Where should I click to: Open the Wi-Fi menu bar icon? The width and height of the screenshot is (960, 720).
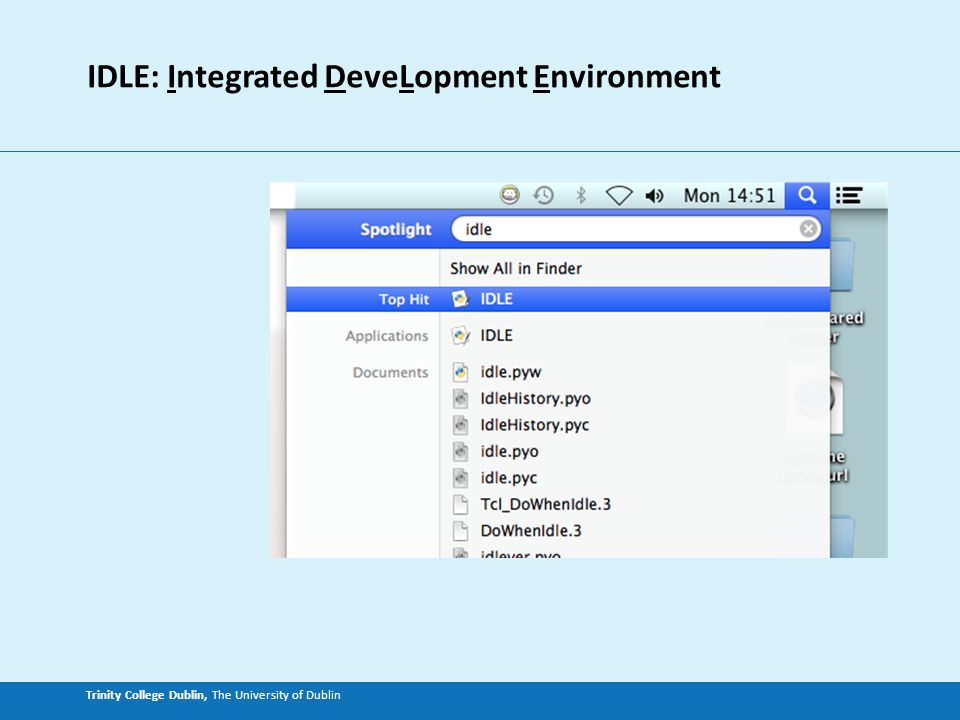618,196
